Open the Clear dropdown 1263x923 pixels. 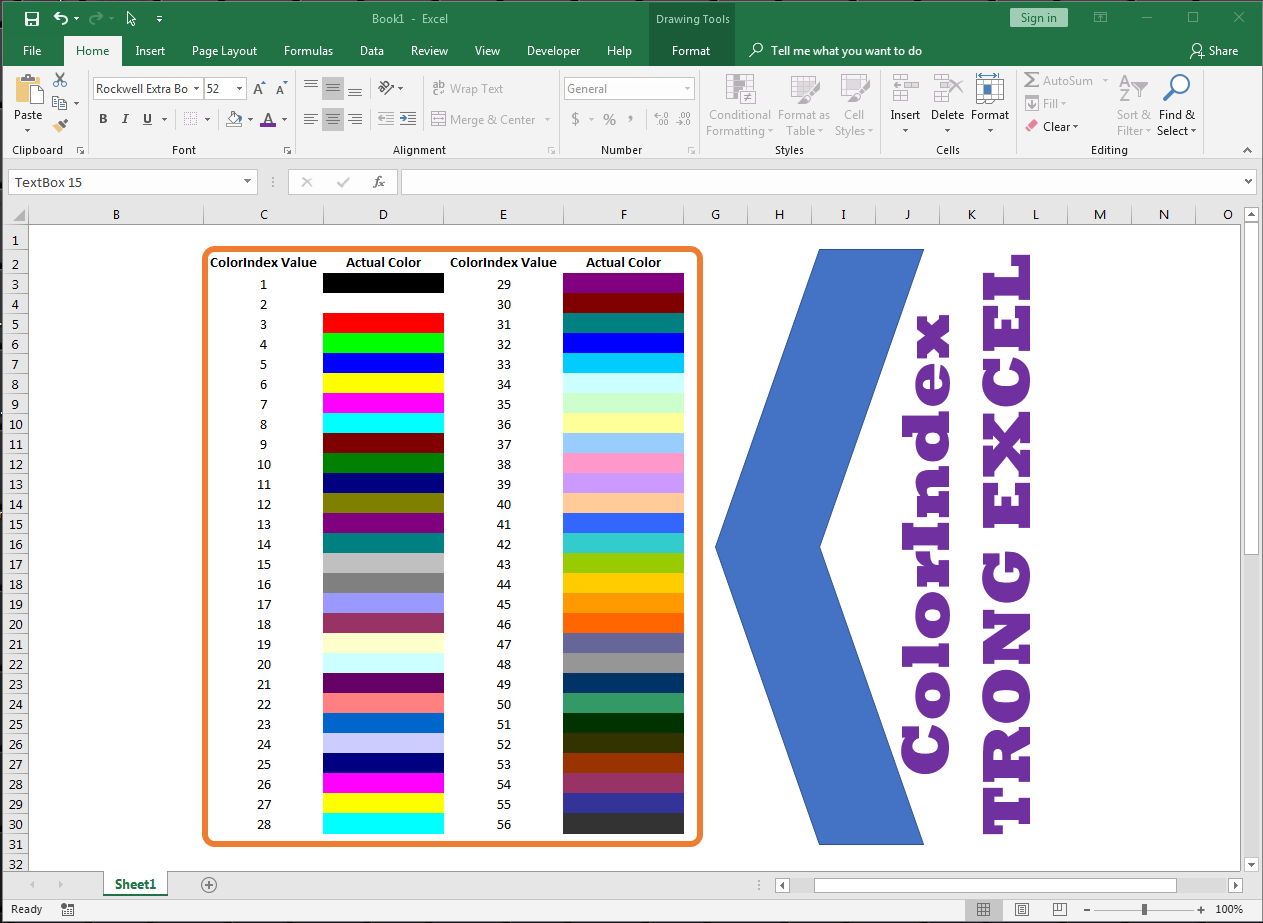pos(1052,127)
